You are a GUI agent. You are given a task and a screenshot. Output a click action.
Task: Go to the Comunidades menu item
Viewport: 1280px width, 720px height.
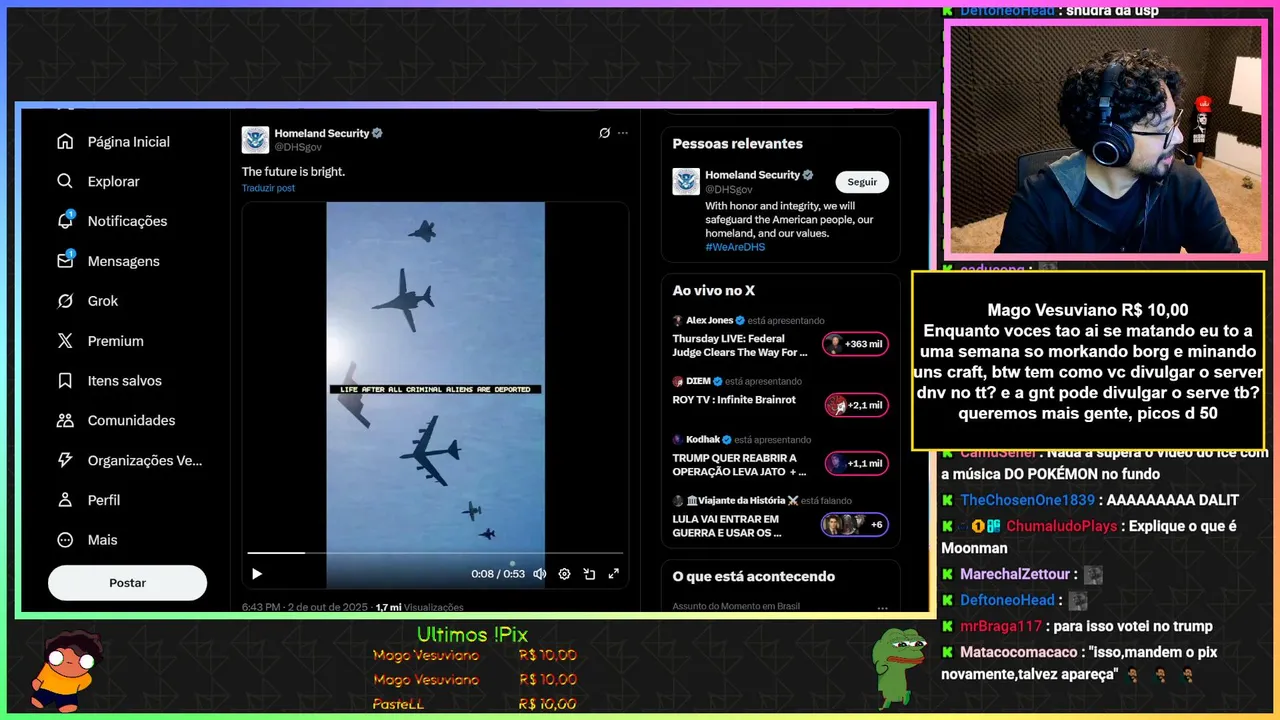(131, 421)
